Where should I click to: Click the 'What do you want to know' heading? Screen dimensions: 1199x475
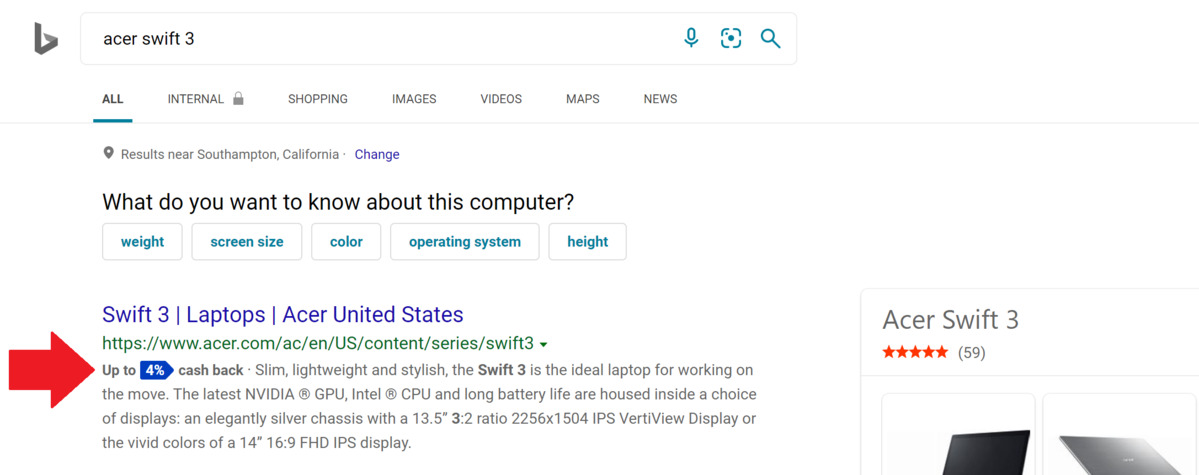338,202
